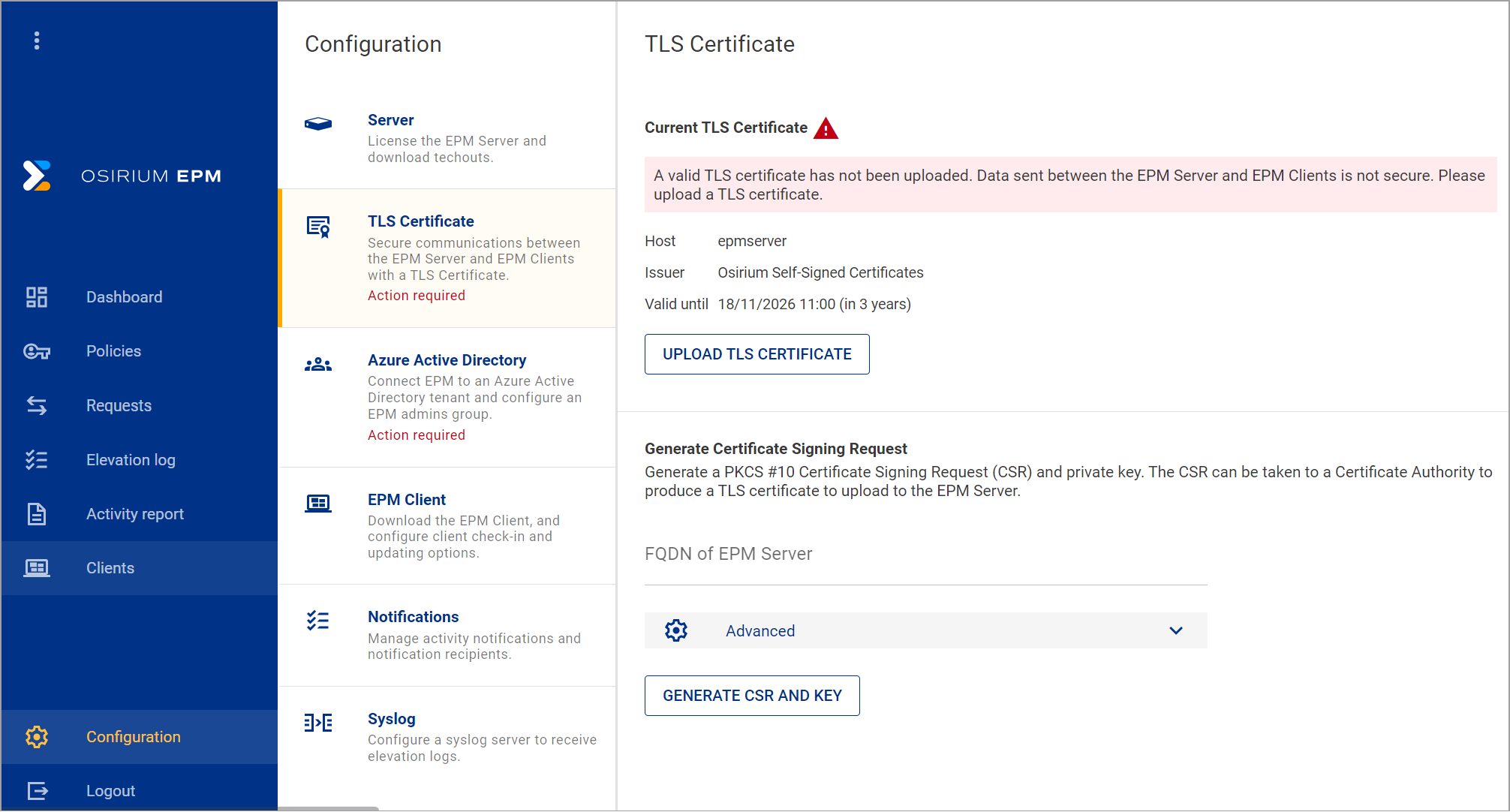Select the Clients sidebar icon

coord(35,568)
